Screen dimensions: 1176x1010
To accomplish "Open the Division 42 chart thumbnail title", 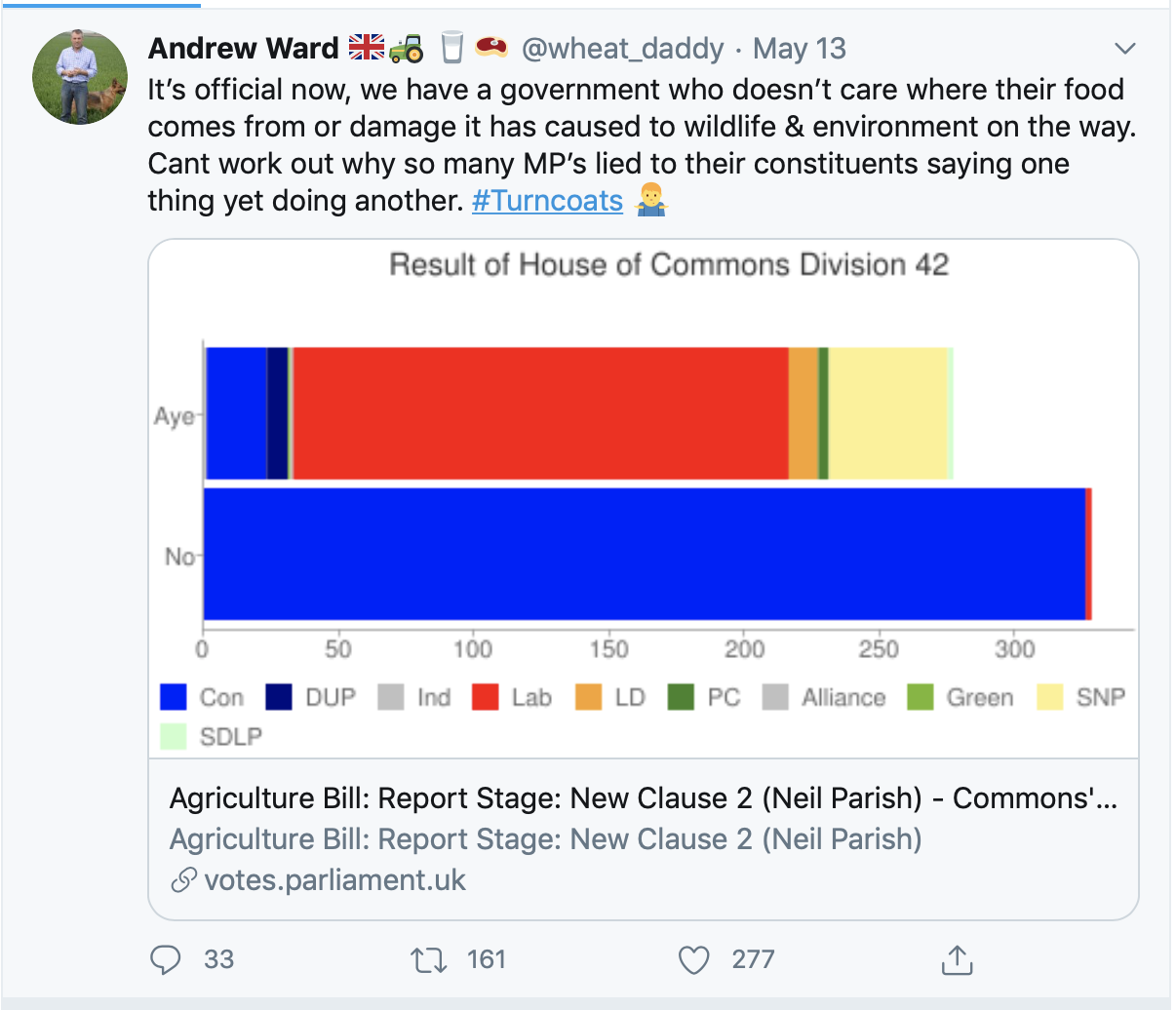I will click(x=669, y=265).
